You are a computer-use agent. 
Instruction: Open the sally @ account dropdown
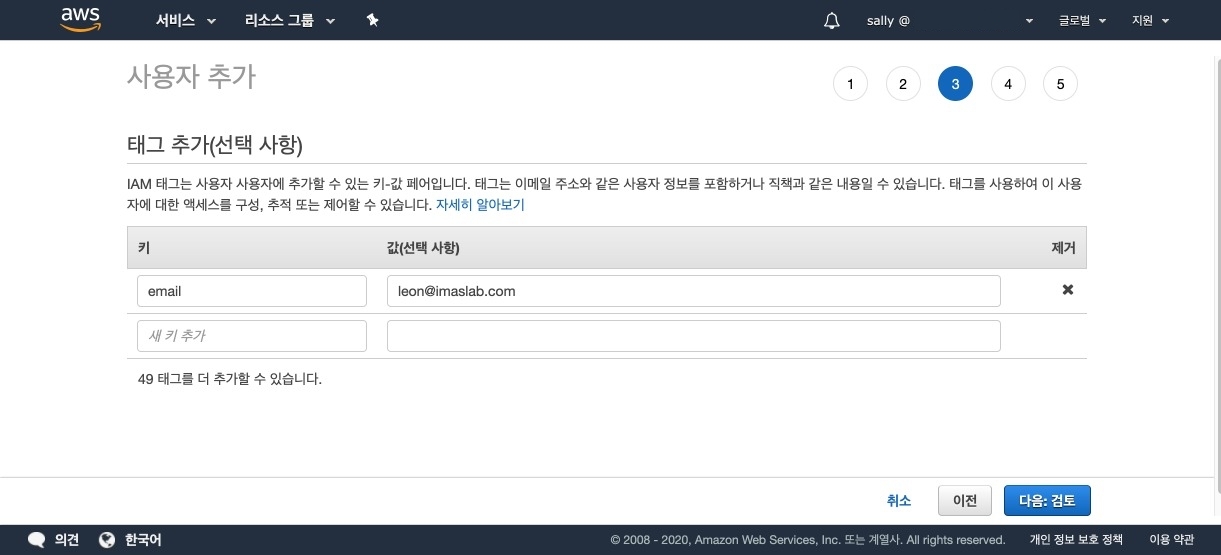point(948,21)
